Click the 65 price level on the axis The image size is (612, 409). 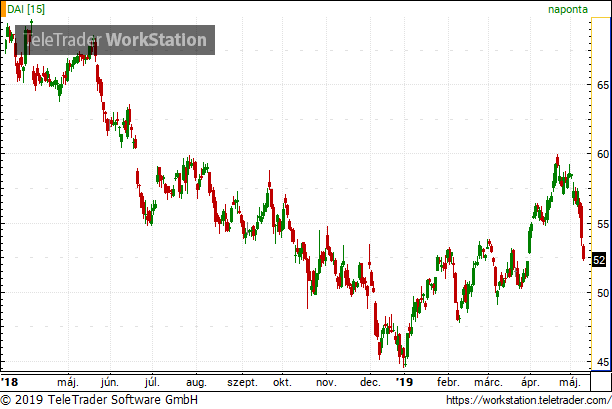click(x=603, y=85)
